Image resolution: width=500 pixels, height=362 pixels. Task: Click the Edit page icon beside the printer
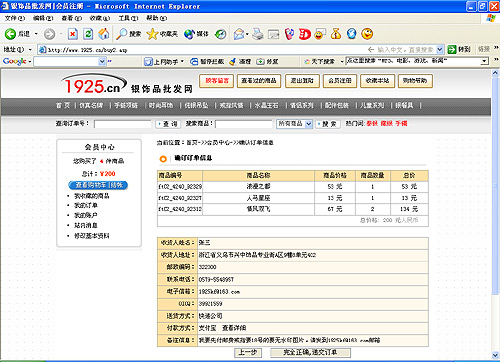[274, 34]
